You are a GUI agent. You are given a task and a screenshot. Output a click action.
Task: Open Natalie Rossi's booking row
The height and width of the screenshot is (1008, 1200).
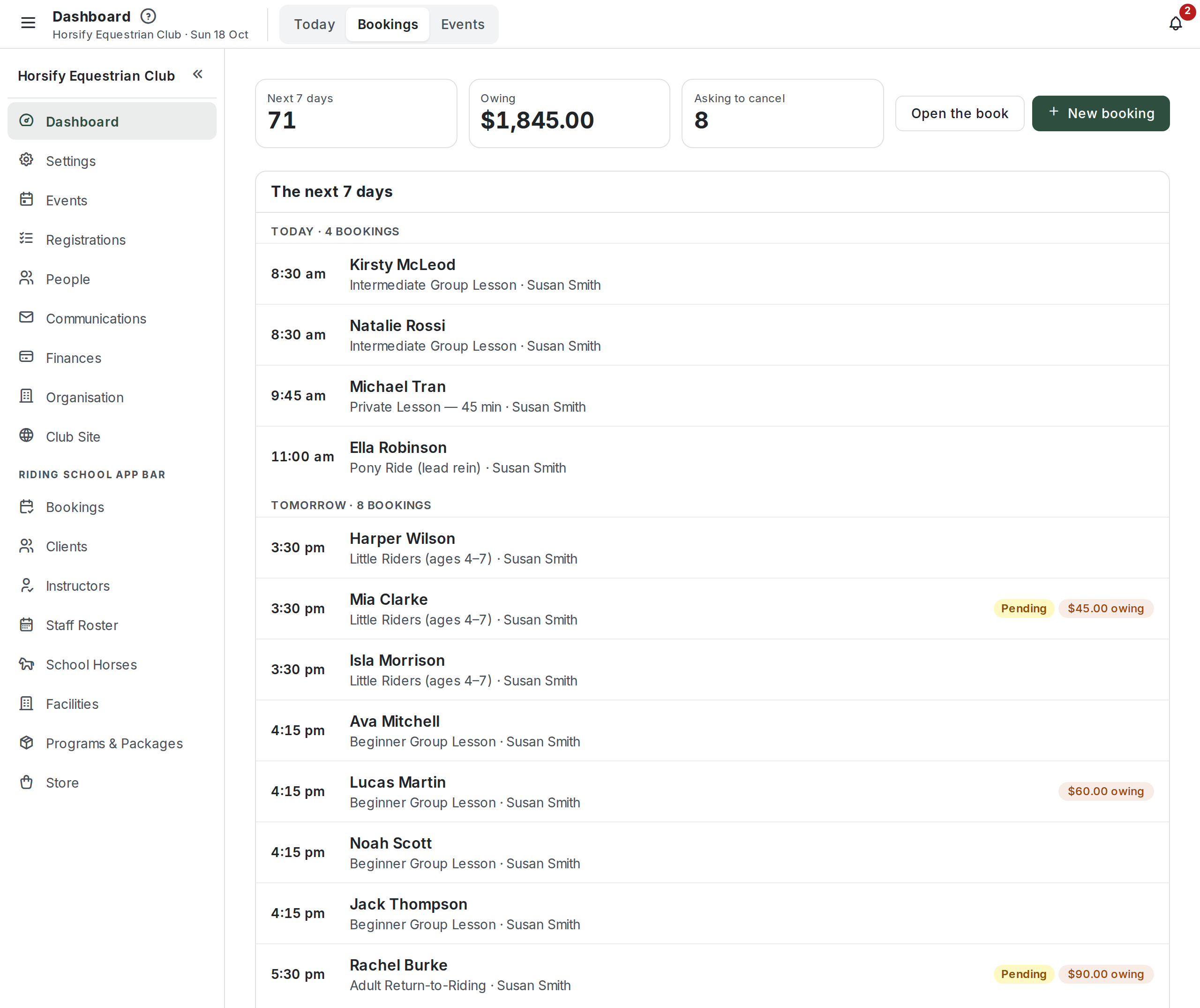[712, 335]
